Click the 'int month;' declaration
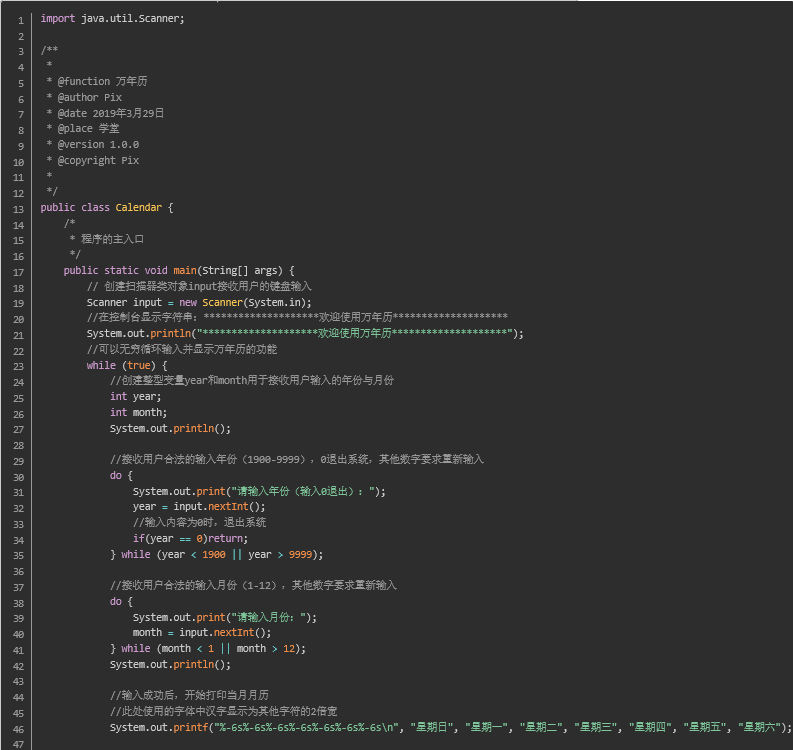793x750 pixels. (x=139, y=413)
